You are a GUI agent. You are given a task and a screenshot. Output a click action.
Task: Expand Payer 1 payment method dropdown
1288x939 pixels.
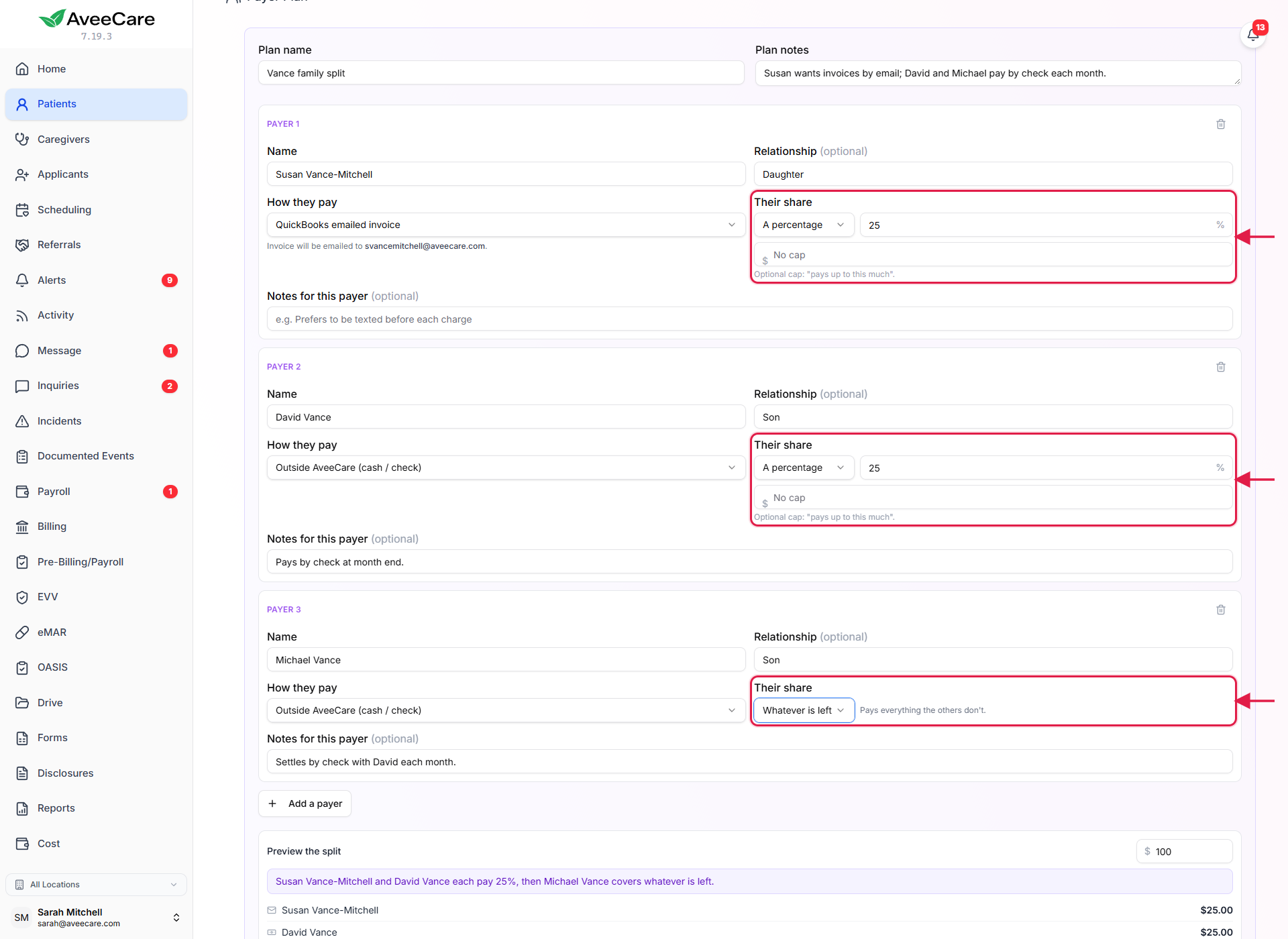coord(506,225)
